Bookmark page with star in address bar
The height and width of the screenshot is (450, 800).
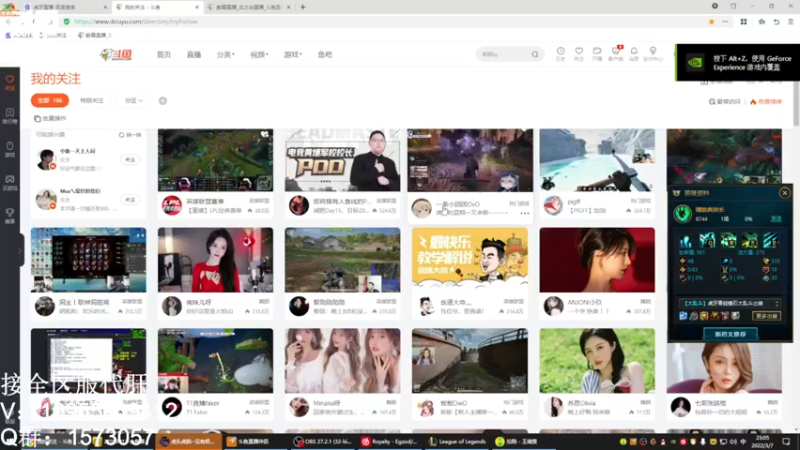click(x=711, y=22)
